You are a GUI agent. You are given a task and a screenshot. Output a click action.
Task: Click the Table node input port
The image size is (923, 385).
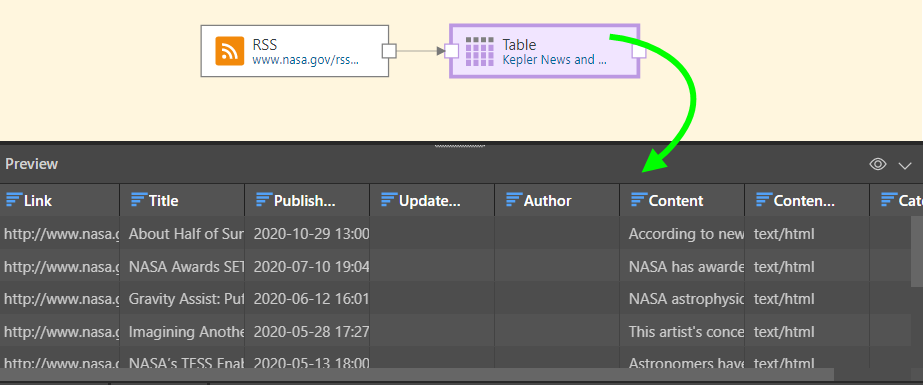[x=451, y=51]
